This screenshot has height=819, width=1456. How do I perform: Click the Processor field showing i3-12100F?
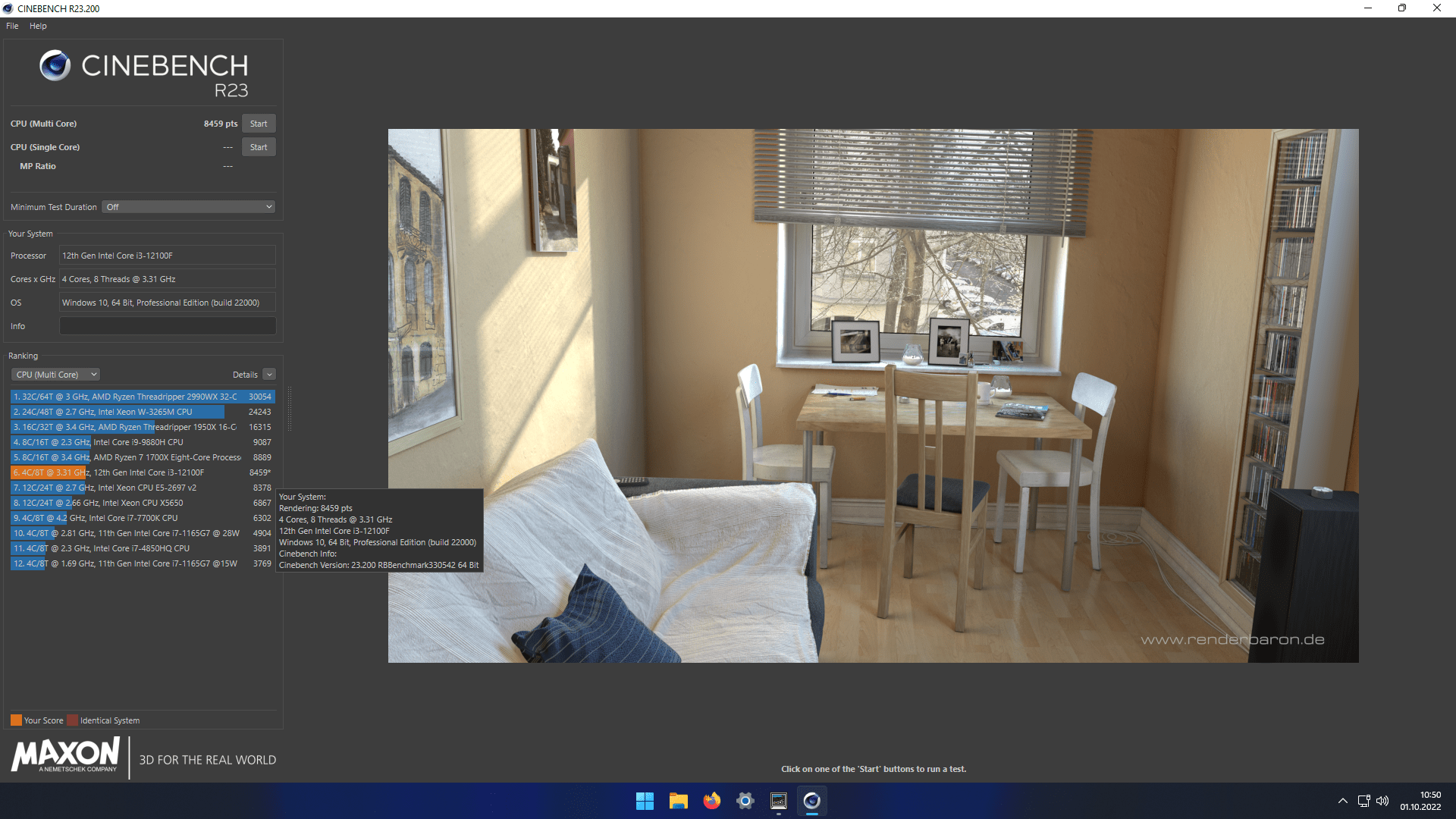(x=168, y=256)
